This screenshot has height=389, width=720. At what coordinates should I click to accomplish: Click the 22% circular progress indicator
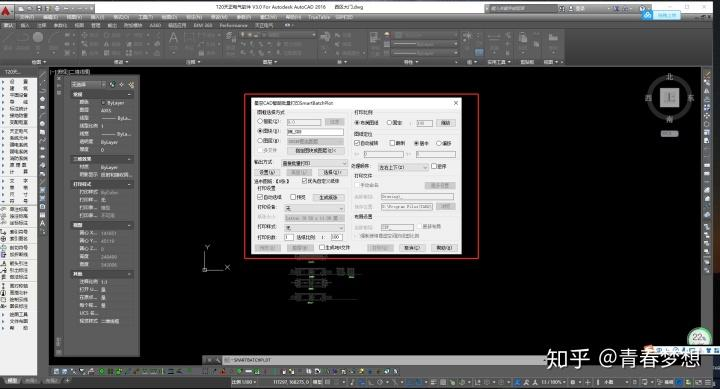coord(699,338)
